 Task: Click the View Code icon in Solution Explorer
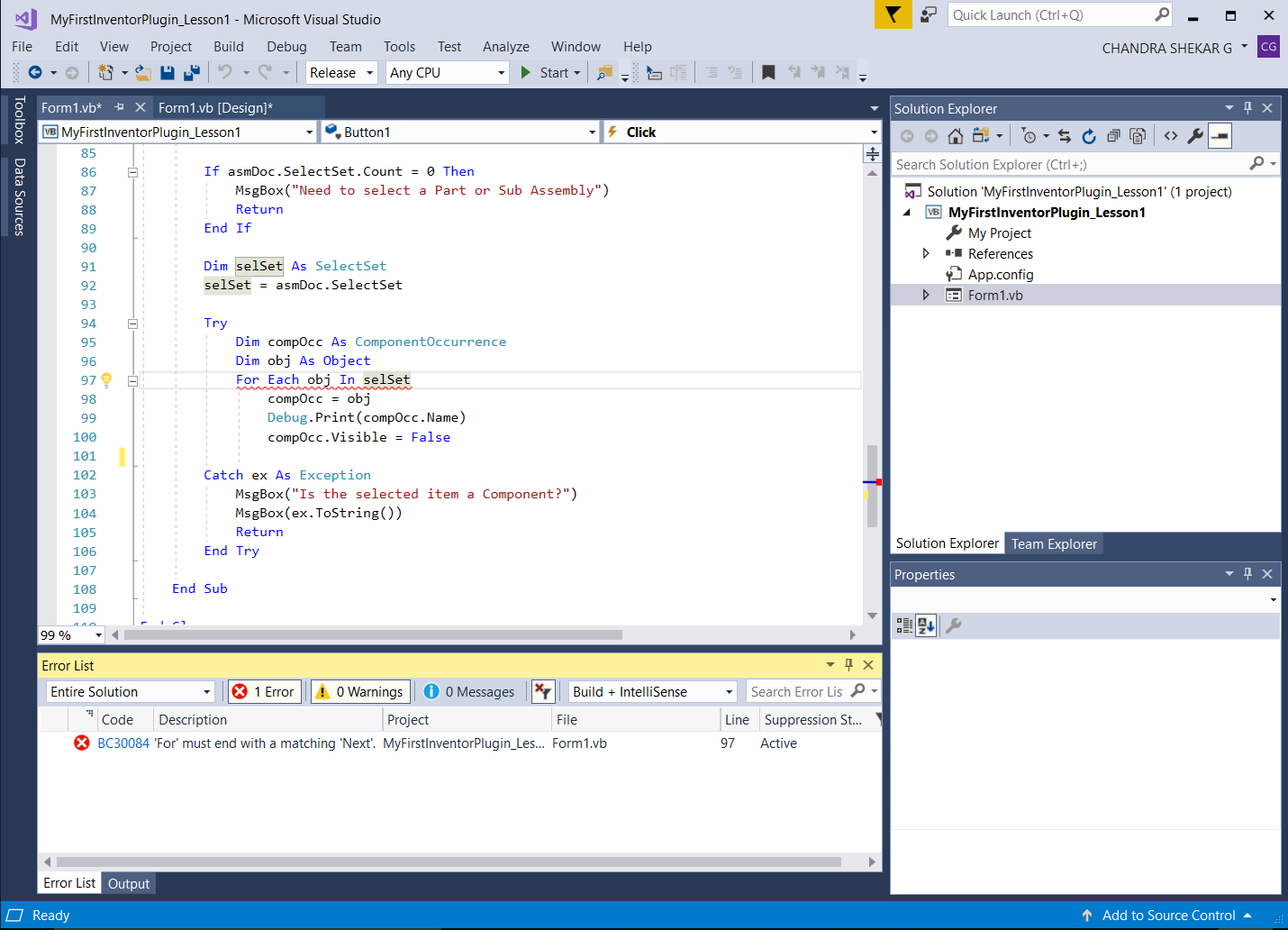click(x=1171, y=136)
